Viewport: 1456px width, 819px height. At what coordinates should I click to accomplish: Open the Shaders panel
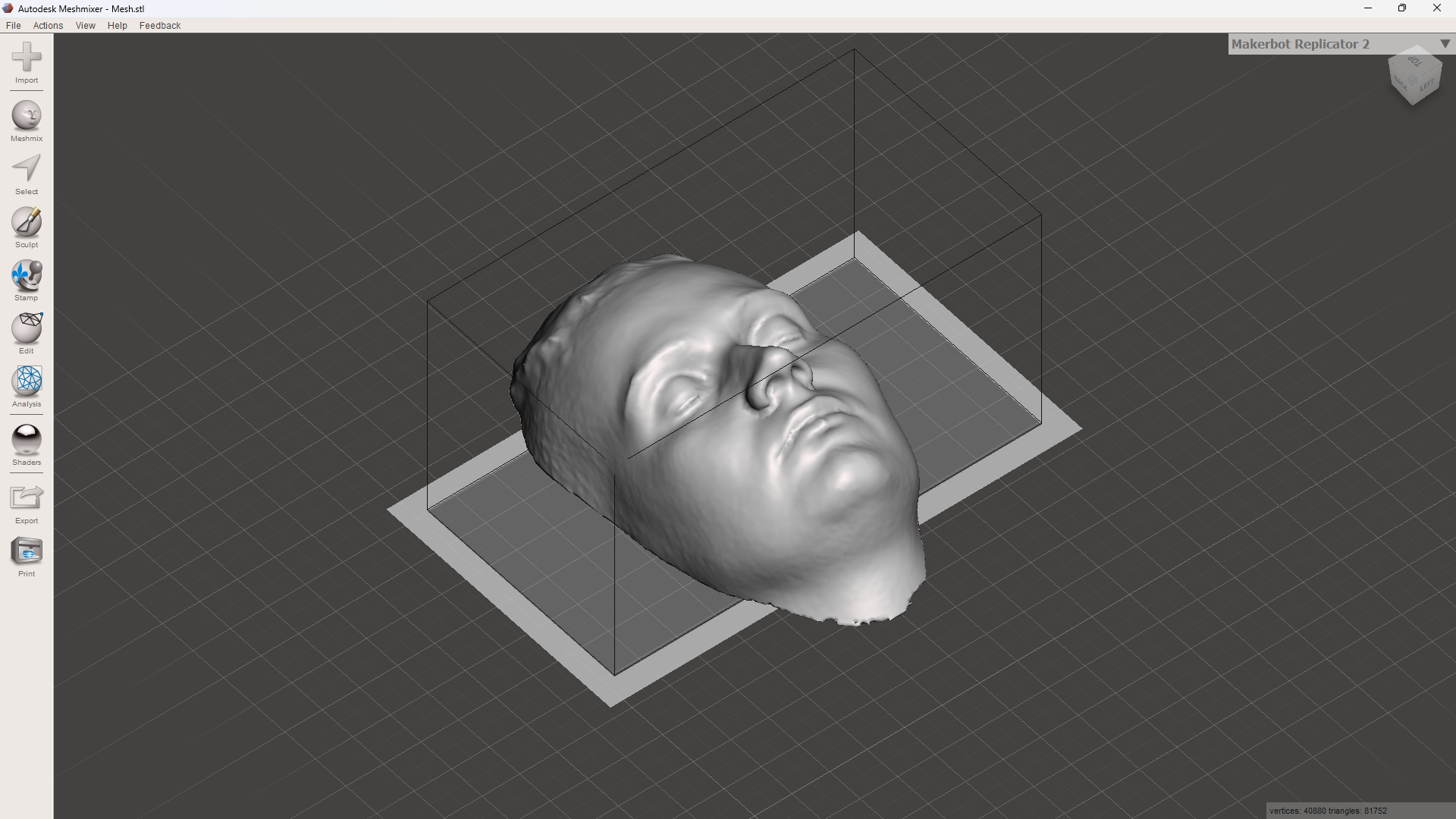tap(27, 440)
